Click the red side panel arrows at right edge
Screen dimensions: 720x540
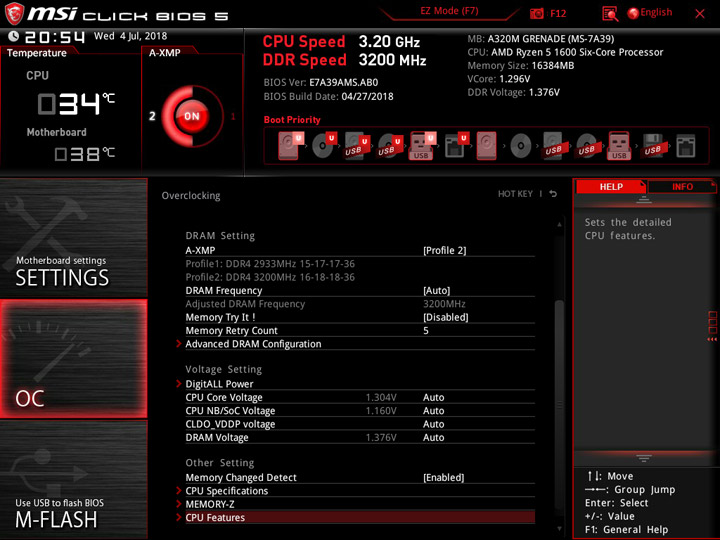[712, 339]
